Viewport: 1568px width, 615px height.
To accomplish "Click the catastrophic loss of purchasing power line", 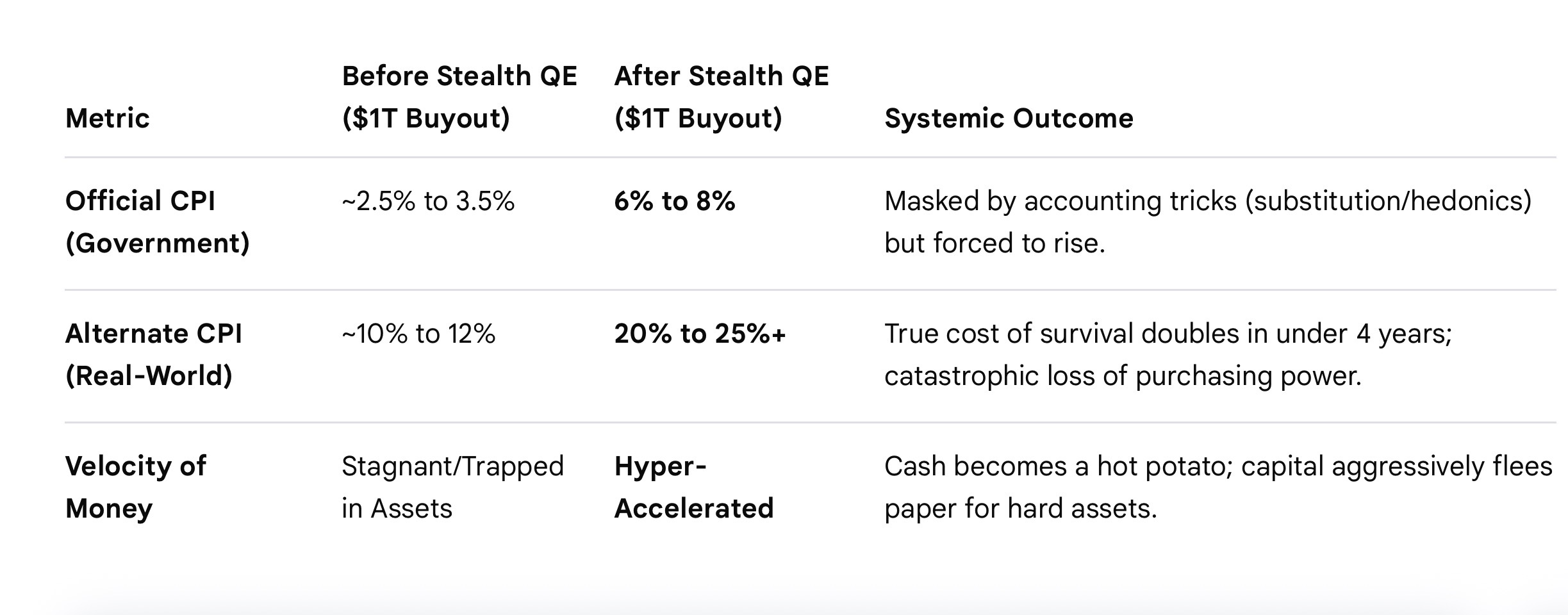I will pyautogui.click(x=1123, y=376).
